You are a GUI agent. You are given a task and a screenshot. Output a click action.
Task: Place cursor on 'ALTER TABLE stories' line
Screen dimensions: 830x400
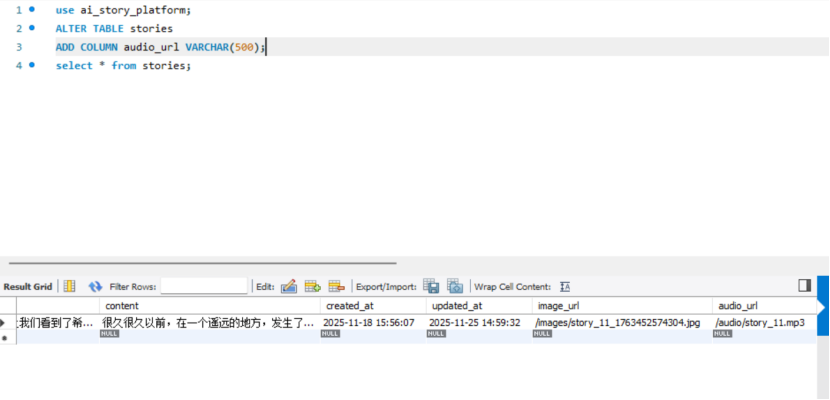[114, 29]
